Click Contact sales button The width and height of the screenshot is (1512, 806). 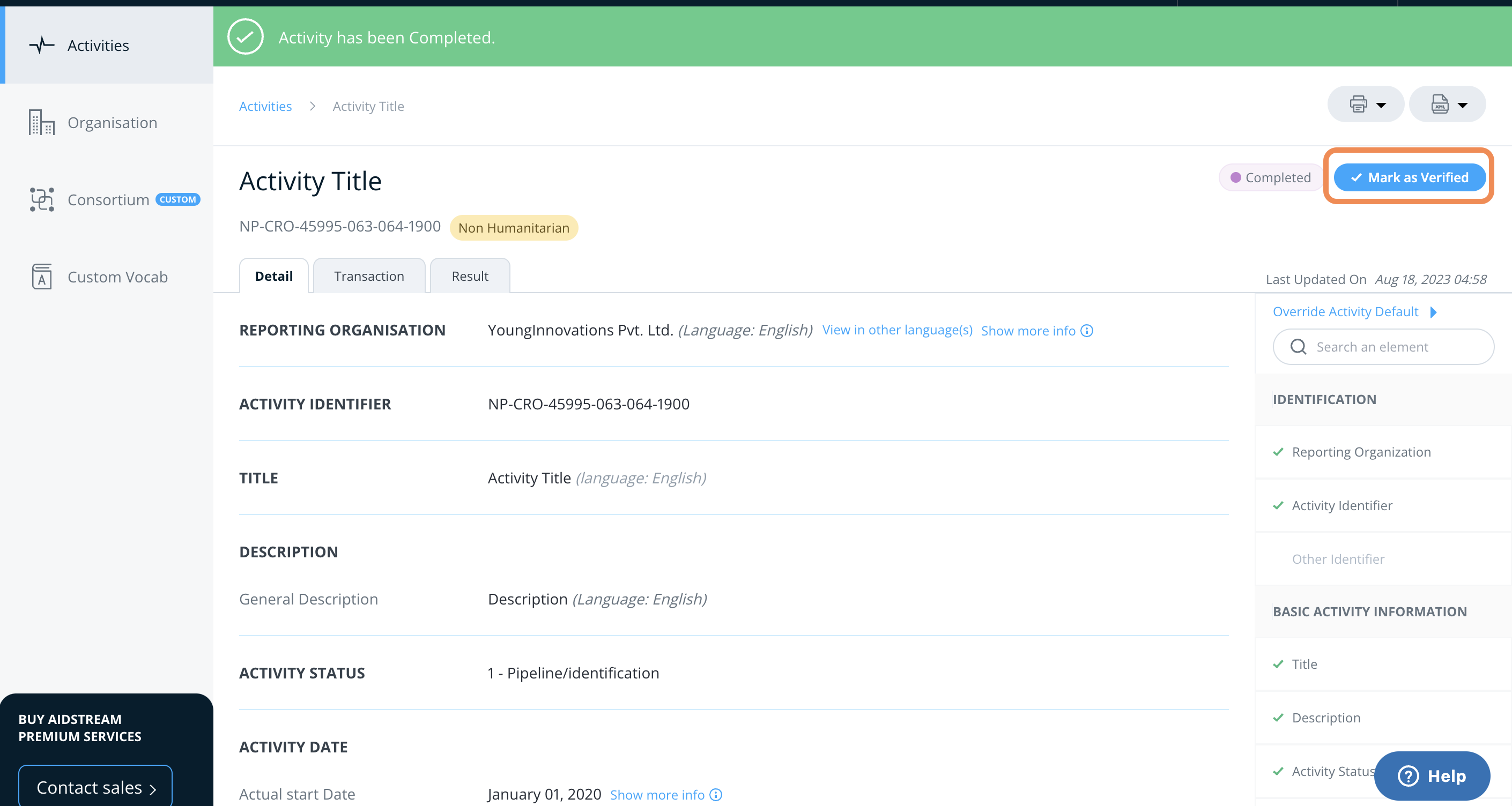point(95,786)
